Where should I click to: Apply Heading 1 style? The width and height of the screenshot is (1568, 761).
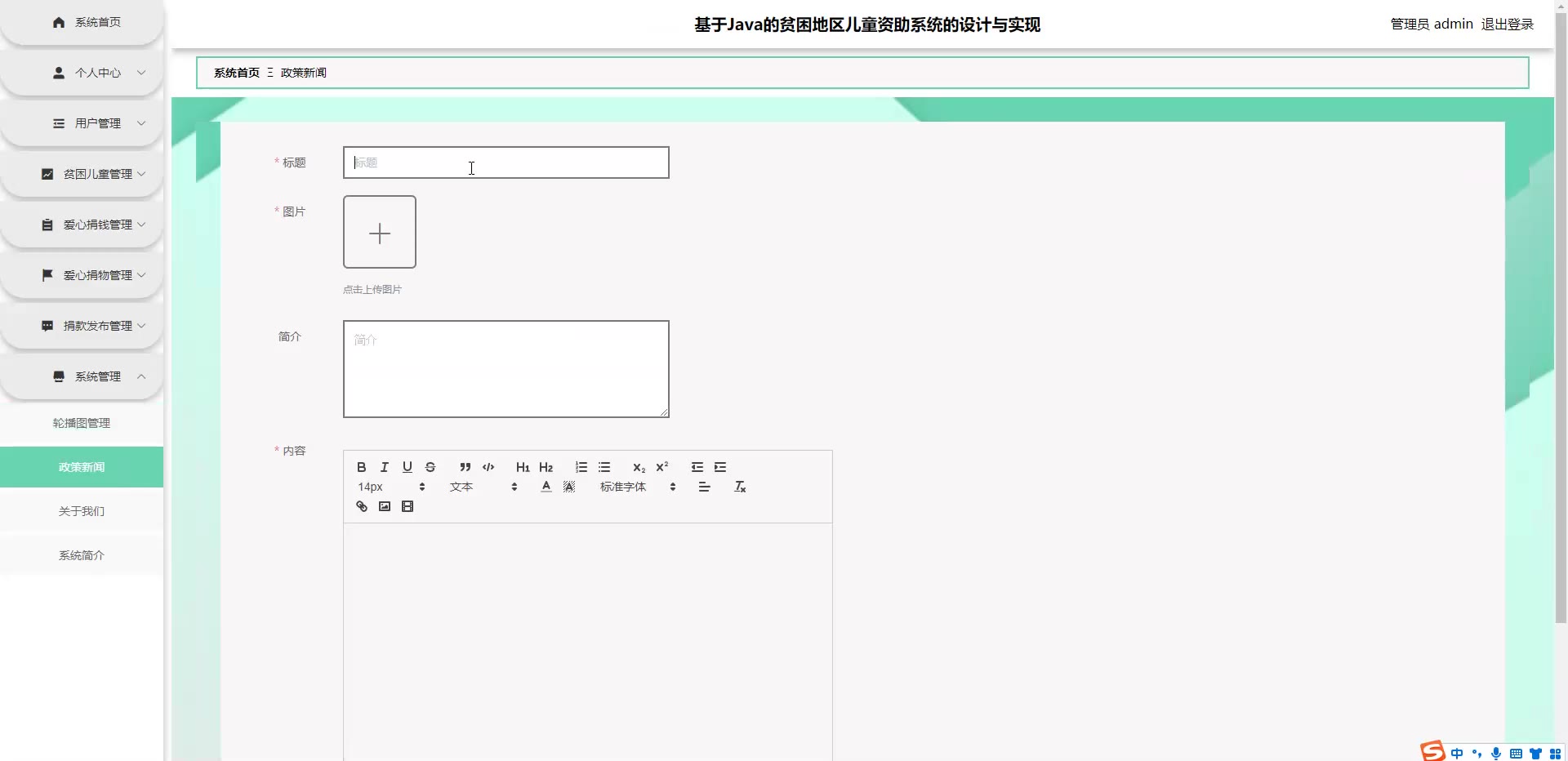click(x=523, y=467)
